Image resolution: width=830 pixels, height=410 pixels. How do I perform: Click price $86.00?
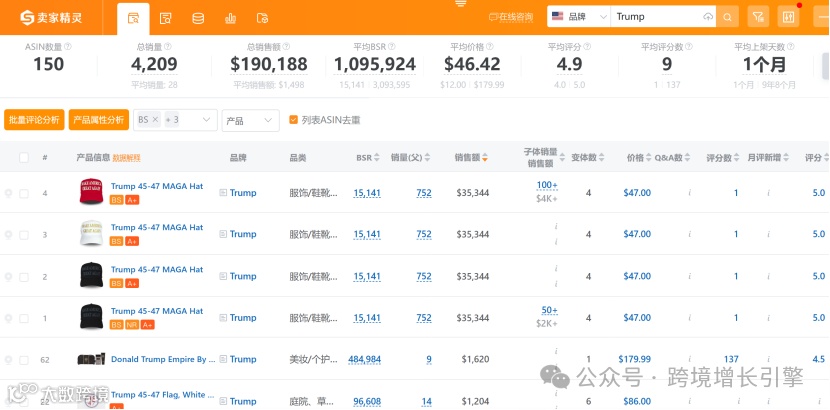coord(637,402)
